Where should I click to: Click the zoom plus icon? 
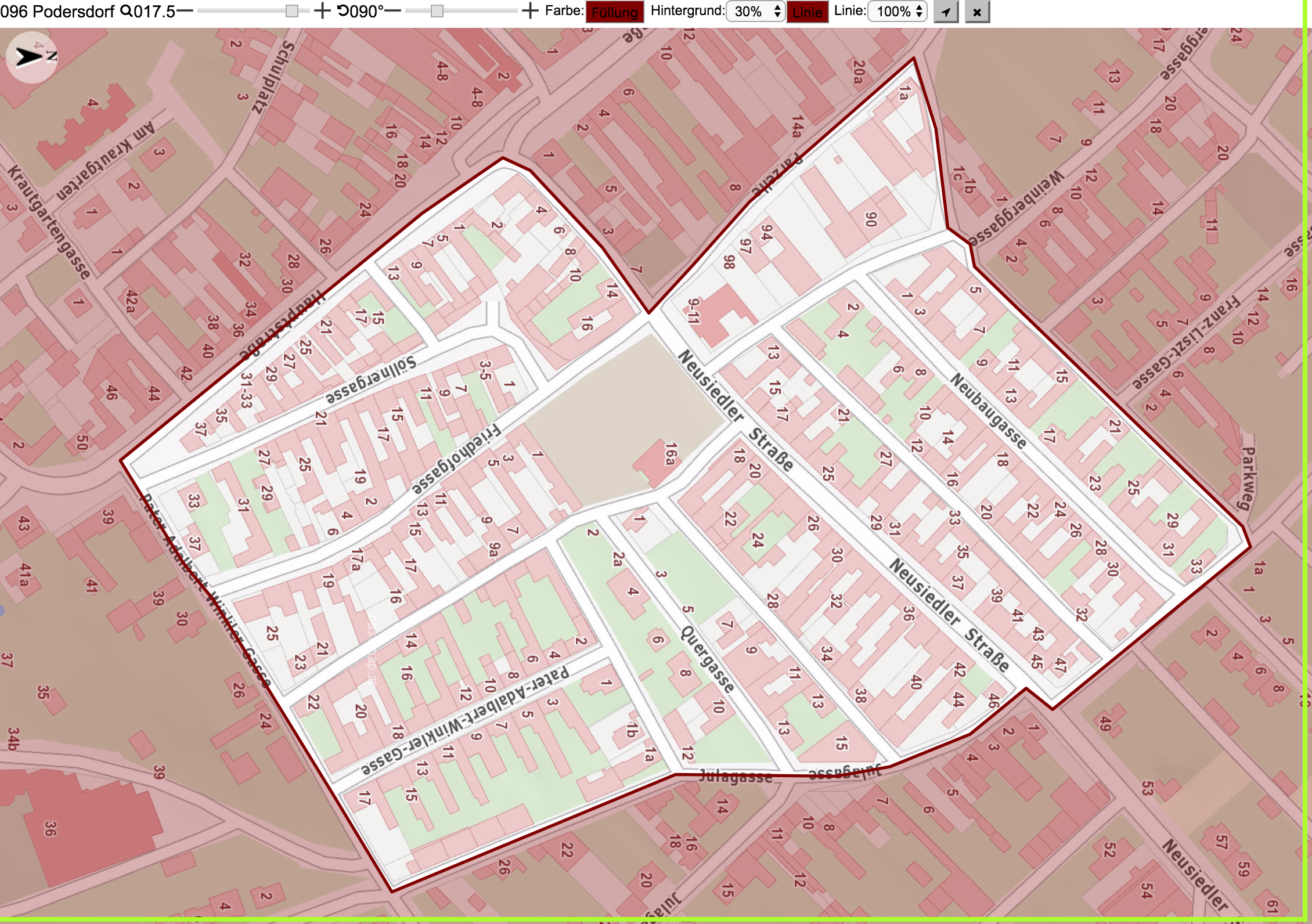pyautogui.click(x=322, y=10)
